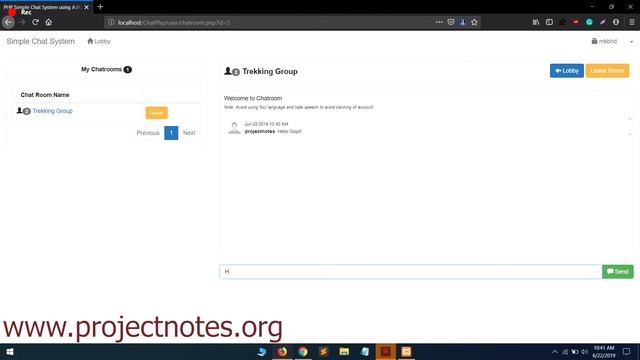The image size is (640, 360).
Task: Click the Pocket save icon
Action: 451,22
